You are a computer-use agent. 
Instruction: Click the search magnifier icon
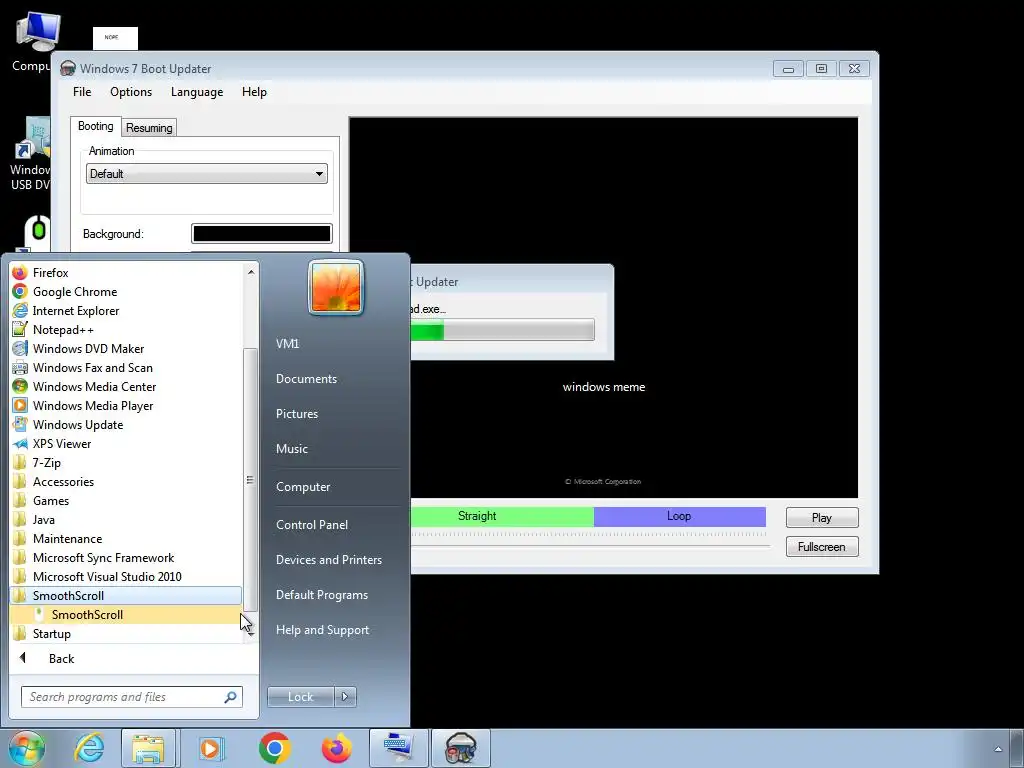231,697
